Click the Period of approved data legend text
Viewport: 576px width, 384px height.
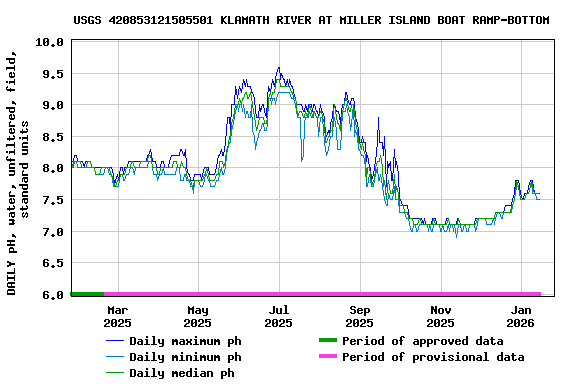point(422,341)
